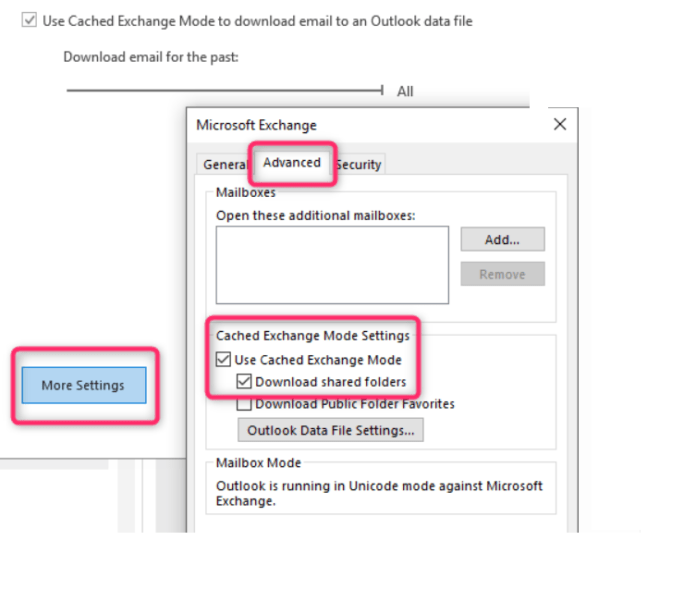
Task: Open the More Settings button
Action: pos(84,385)
